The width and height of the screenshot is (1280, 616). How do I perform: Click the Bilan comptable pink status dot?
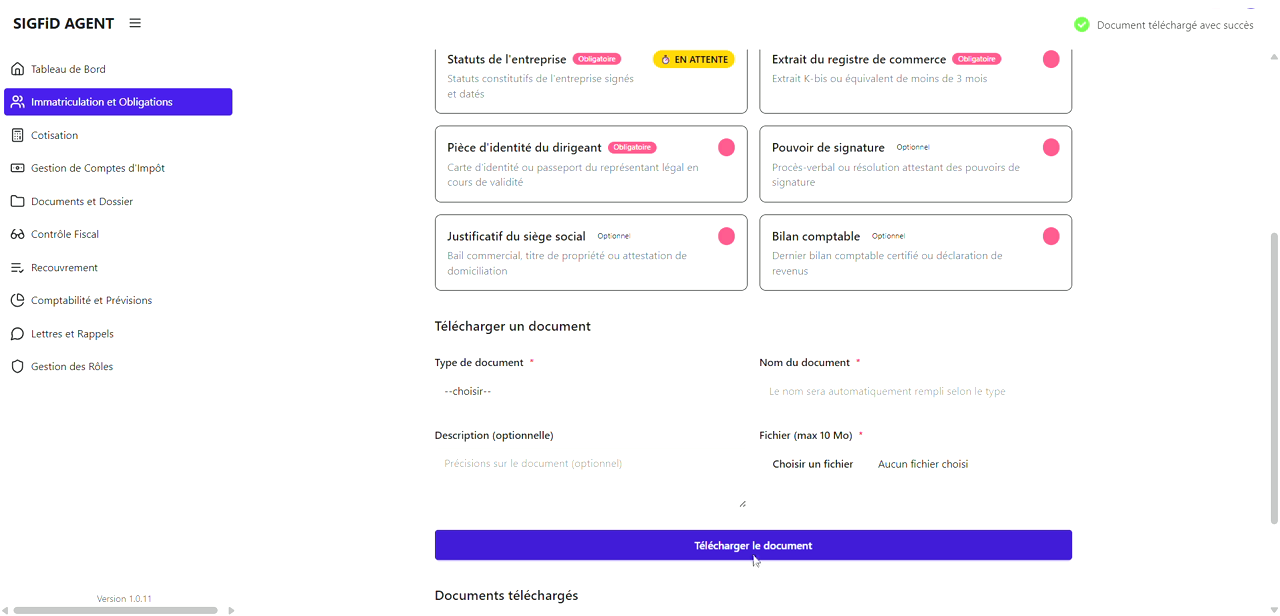coord(1051,236)
